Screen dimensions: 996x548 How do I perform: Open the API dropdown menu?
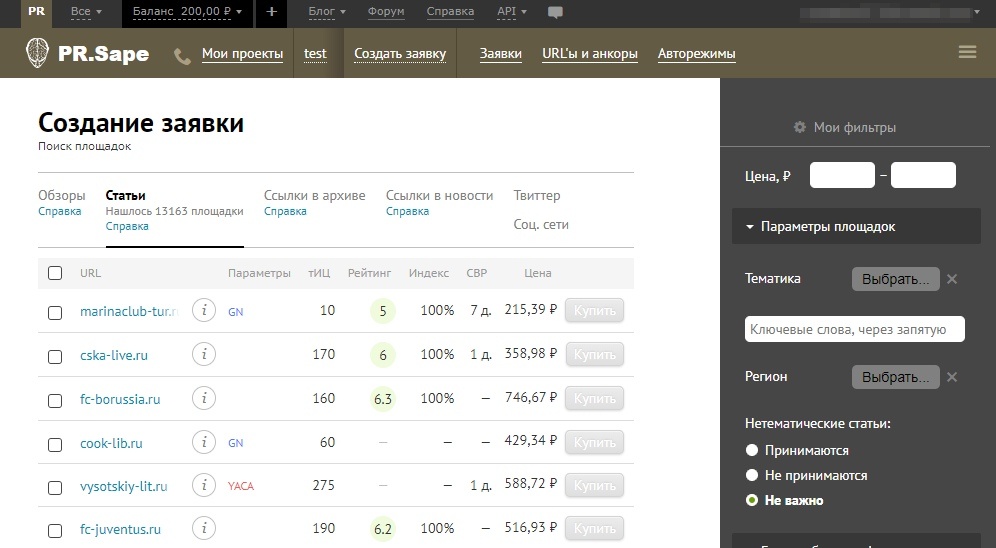(x=512, y=11)
